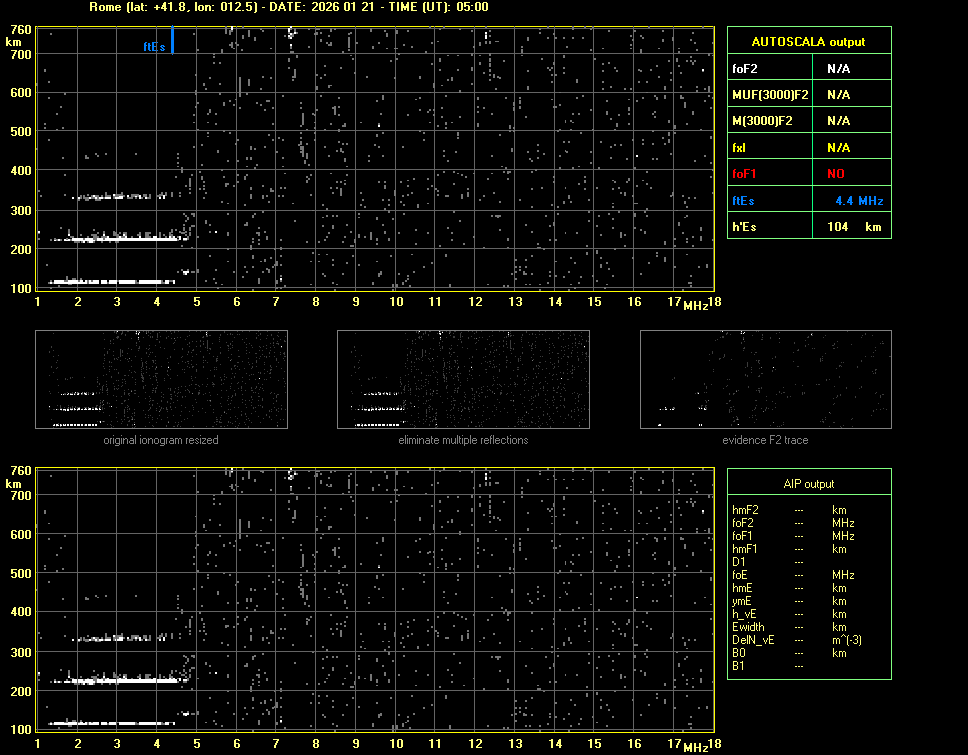This screenshot has height=755, width=968.
Task: Open the original ionogram resized thumbnail
Action: 161,380
